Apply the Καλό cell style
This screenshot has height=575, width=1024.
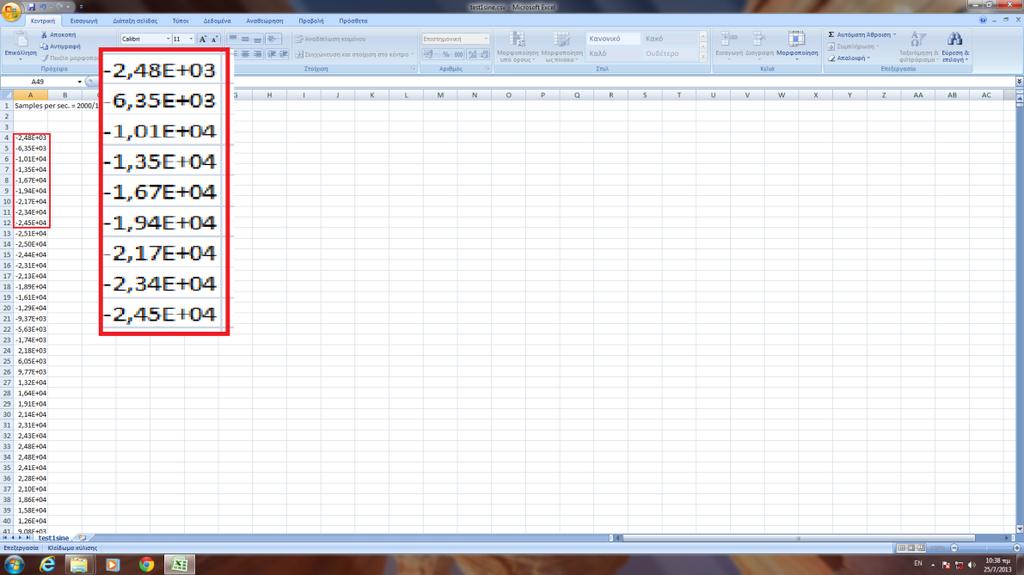(613, 54)
